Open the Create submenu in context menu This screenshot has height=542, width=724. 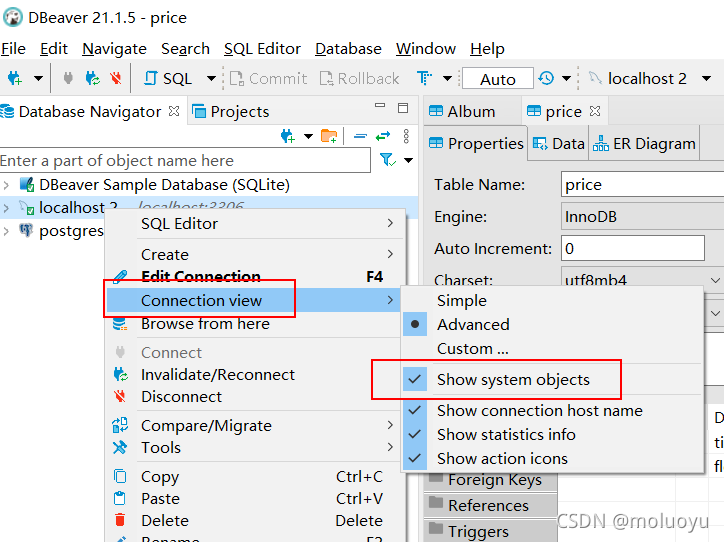click(x=255, y=254)
